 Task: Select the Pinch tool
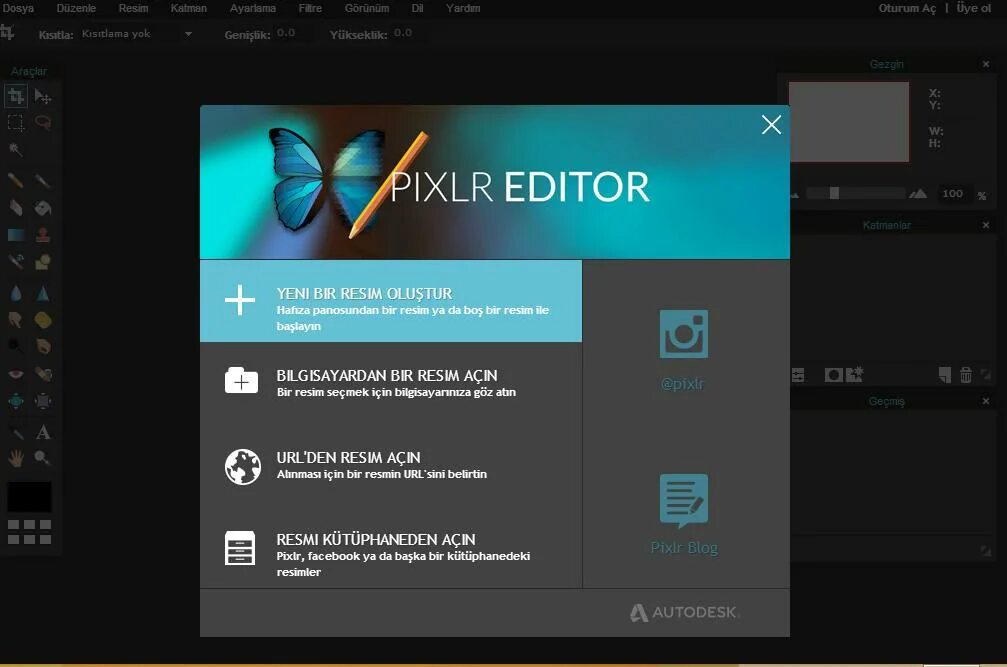click(43, 401)
